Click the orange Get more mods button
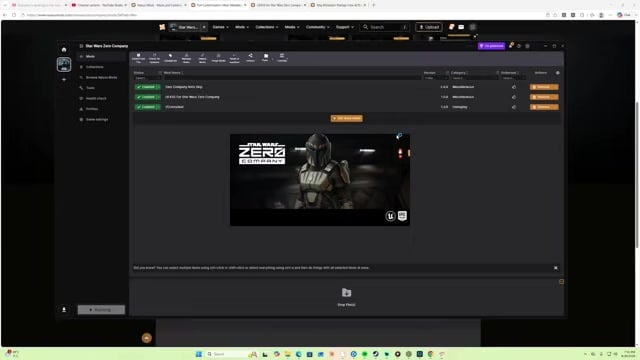Screen dimensions: 640x360 point(347,118)
